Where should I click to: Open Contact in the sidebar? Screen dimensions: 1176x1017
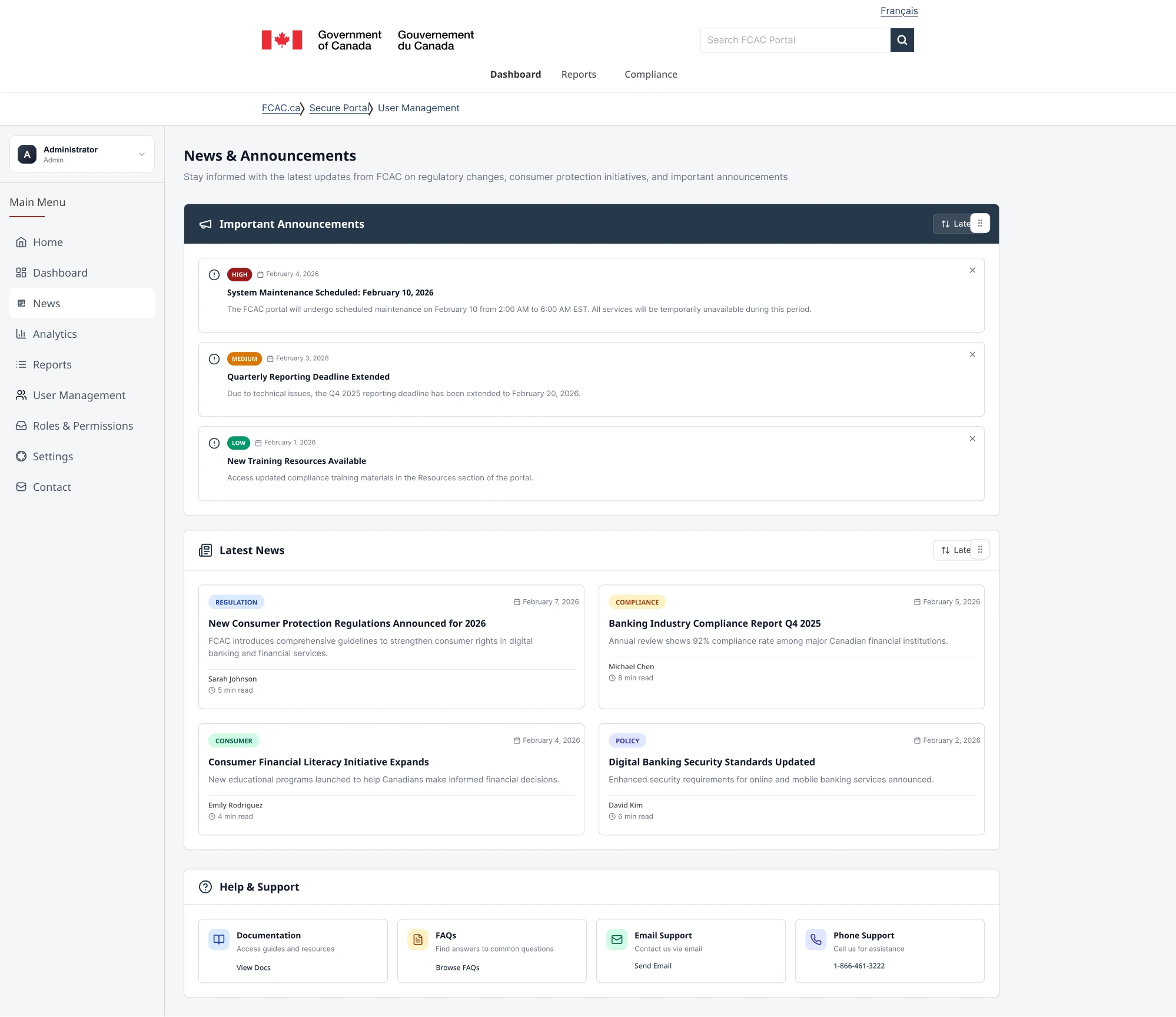point(82,487)
